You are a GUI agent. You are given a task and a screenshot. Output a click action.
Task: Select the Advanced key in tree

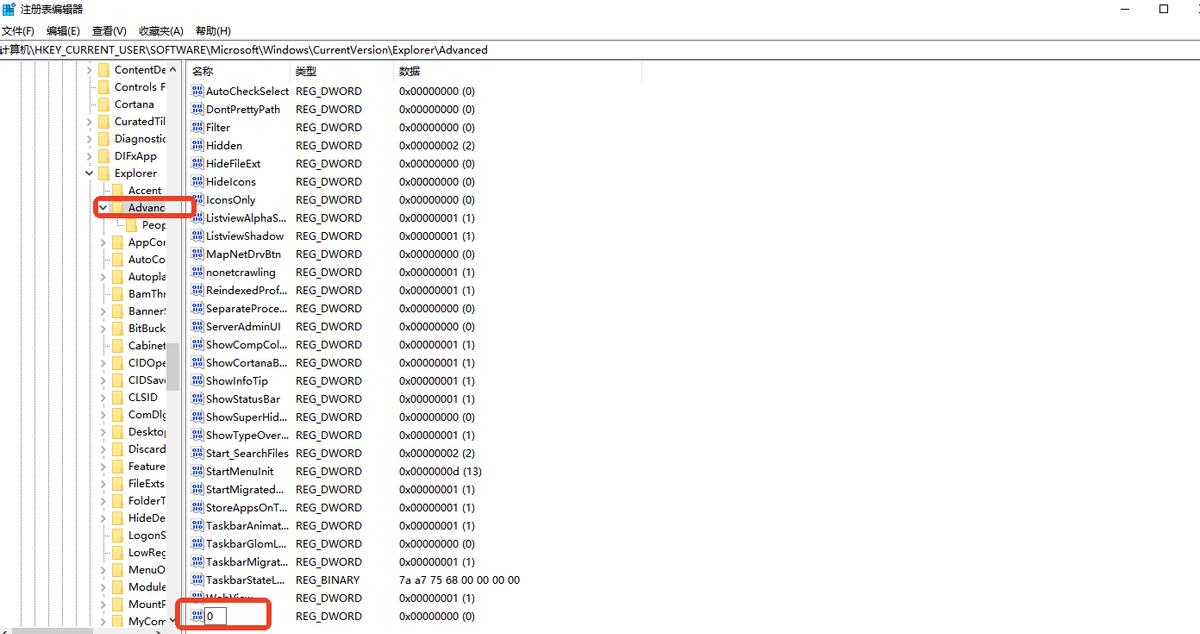[146, 207]
